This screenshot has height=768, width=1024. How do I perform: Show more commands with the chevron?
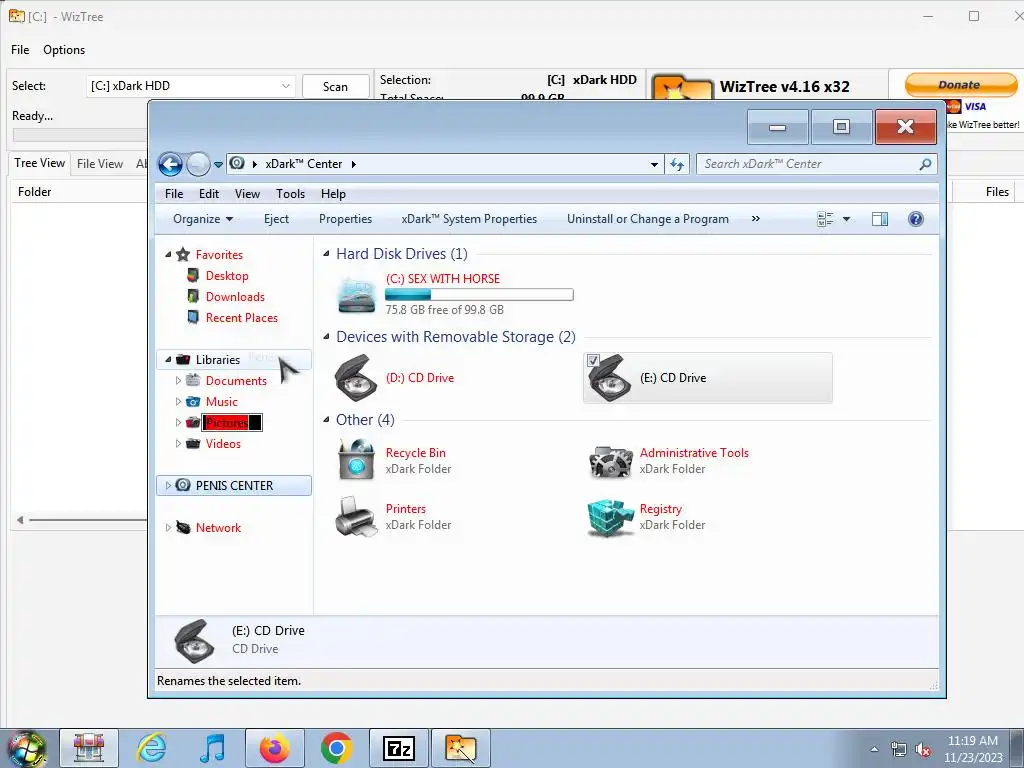pos(756,219)
